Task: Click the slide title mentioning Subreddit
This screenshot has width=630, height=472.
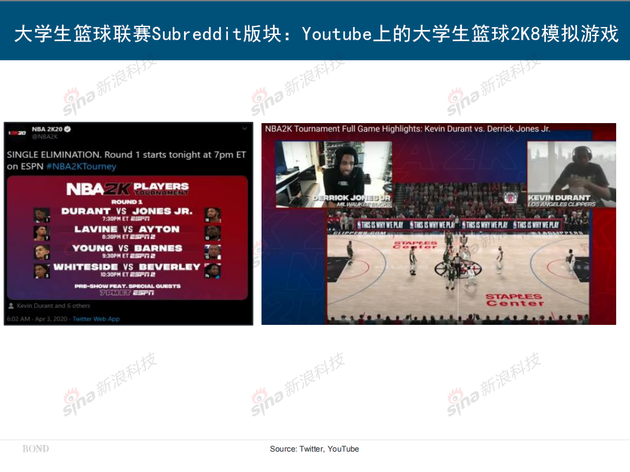Action: pyautogui.click(x=316, y=34)
